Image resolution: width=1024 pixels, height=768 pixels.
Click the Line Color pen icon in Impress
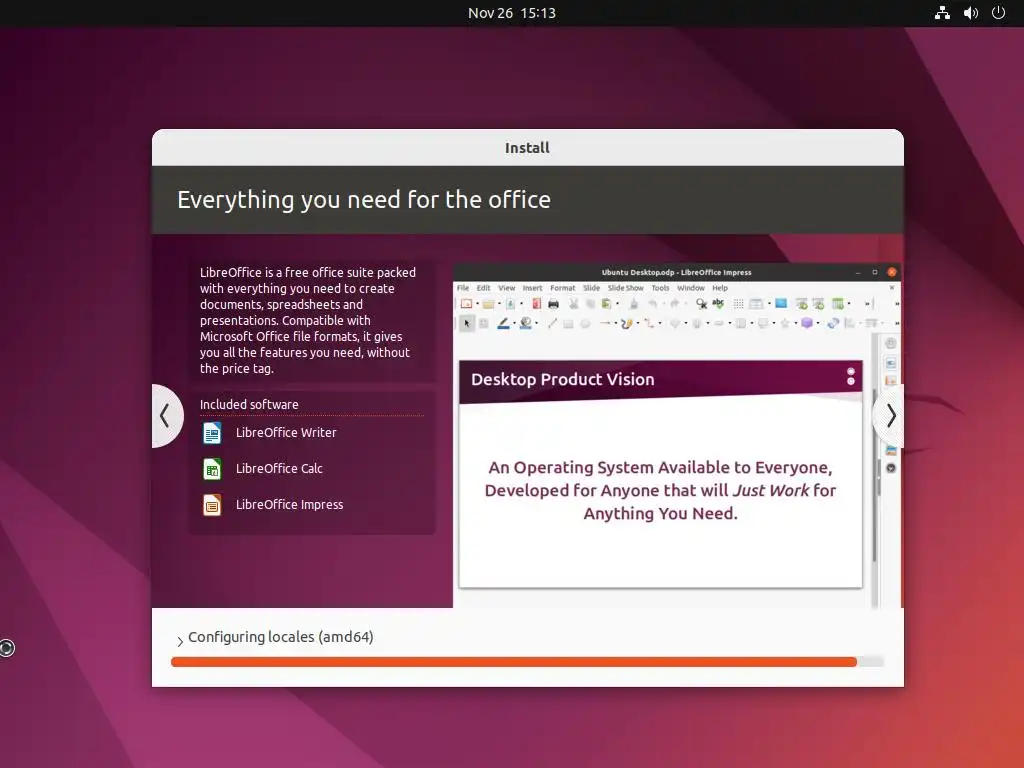pos(504,323)
